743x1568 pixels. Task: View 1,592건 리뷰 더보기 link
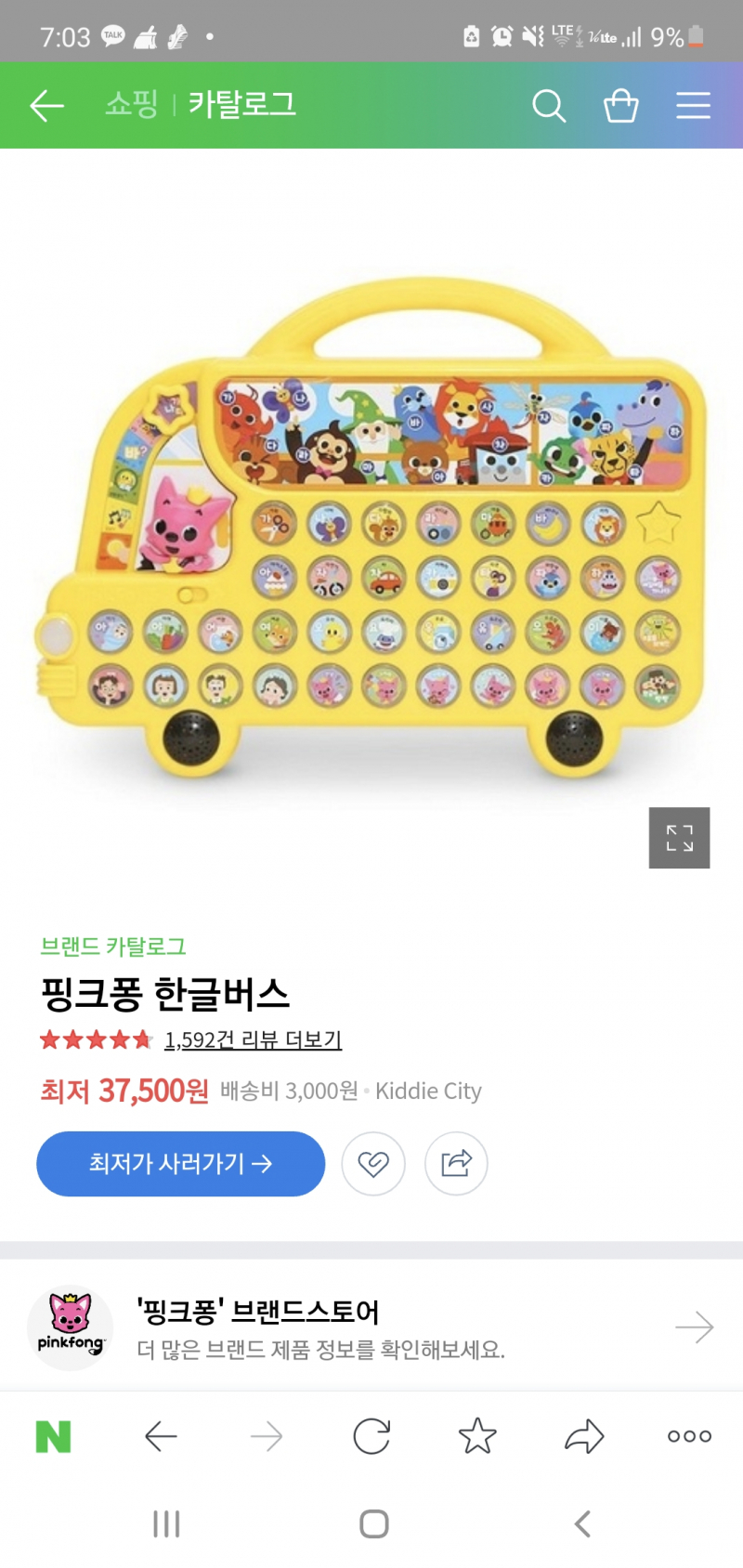[253, 1039]
